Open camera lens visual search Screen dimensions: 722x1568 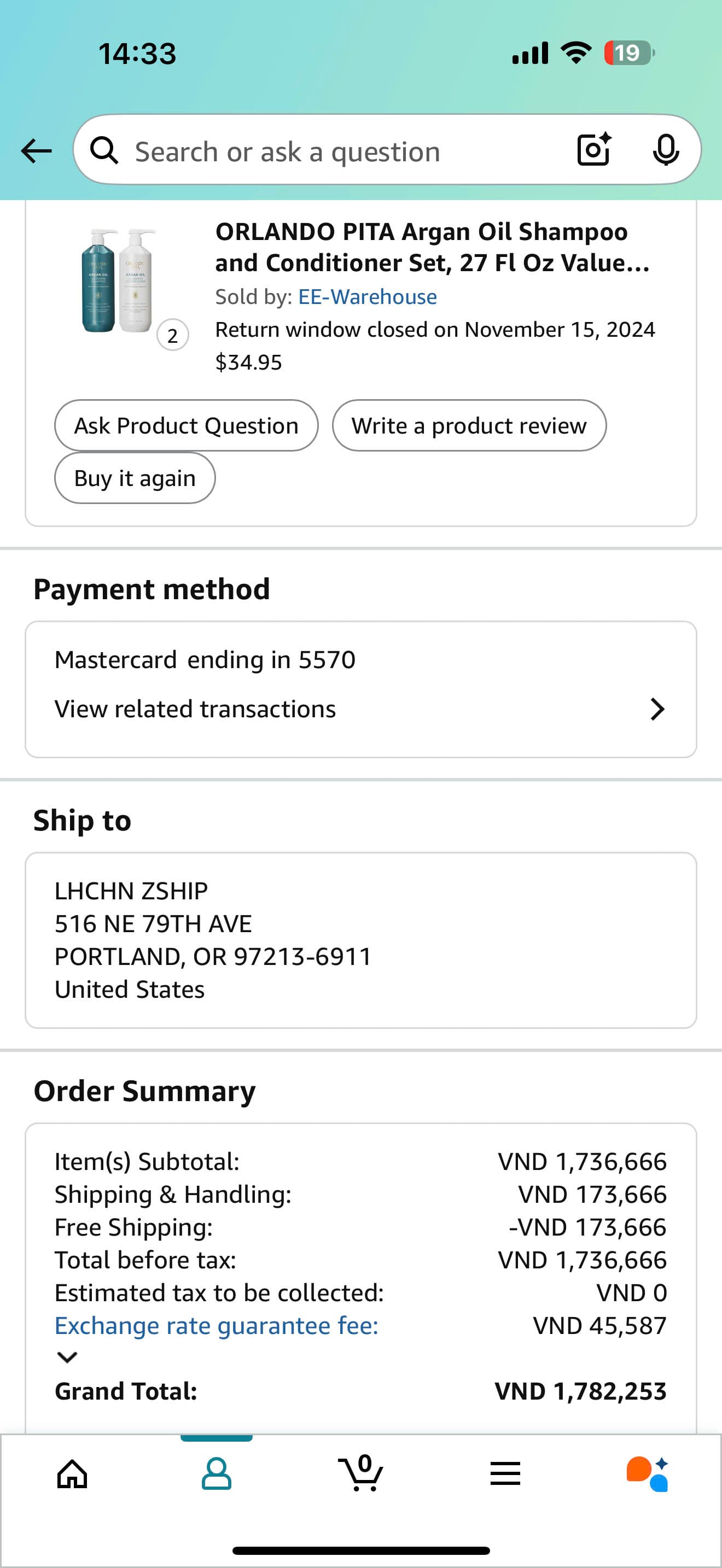pyautogui.click(x=593, y=149)
